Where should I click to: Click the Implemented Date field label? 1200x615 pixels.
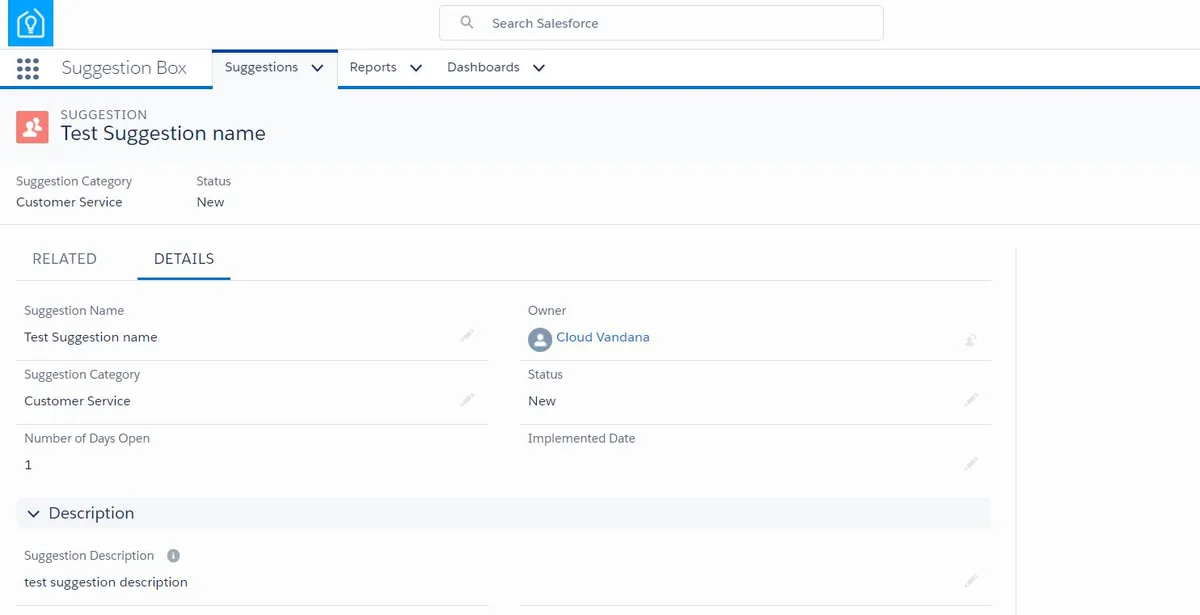click(x=581, y=438)
